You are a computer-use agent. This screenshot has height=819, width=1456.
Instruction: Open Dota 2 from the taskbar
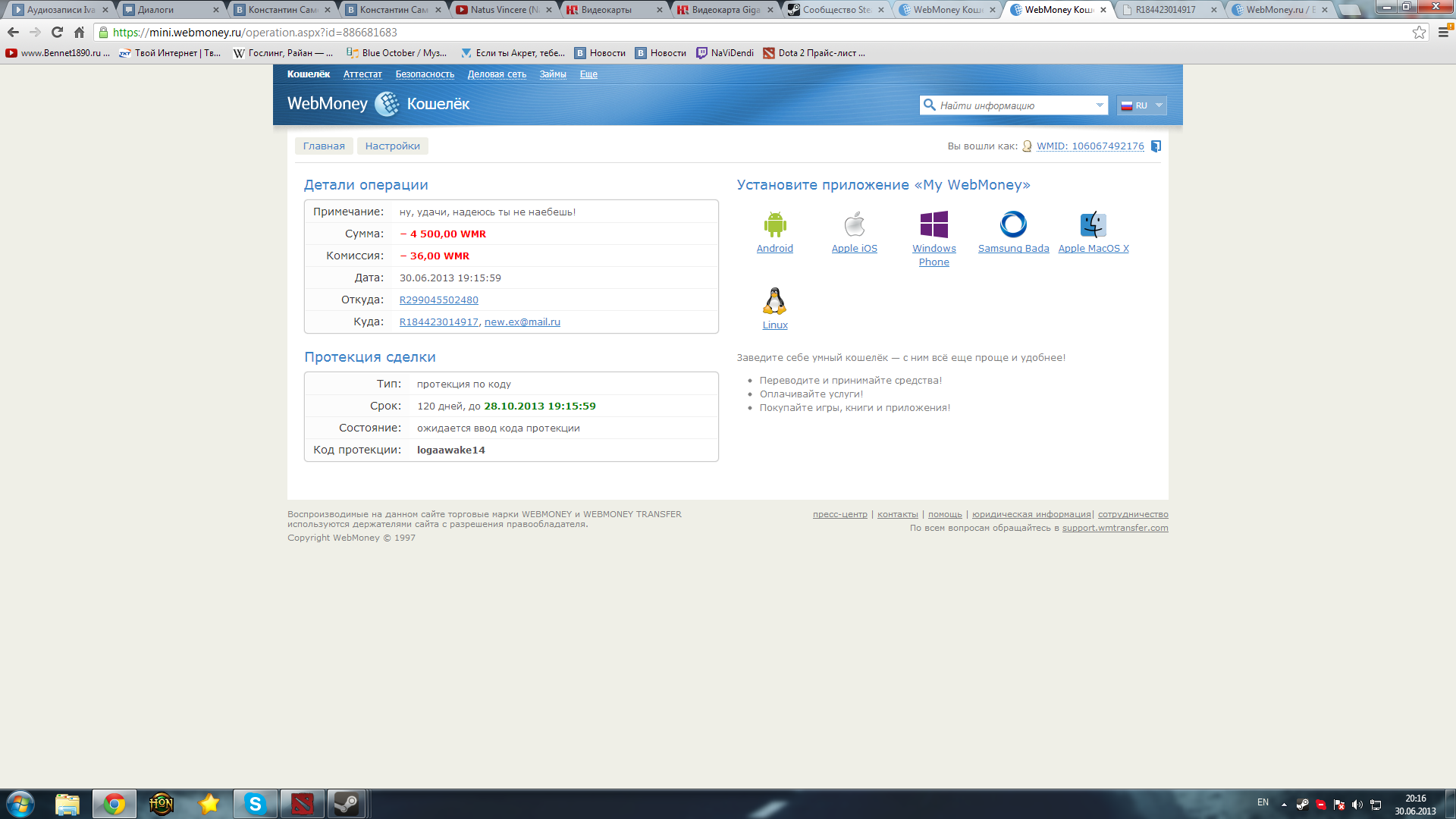point(303,804)
